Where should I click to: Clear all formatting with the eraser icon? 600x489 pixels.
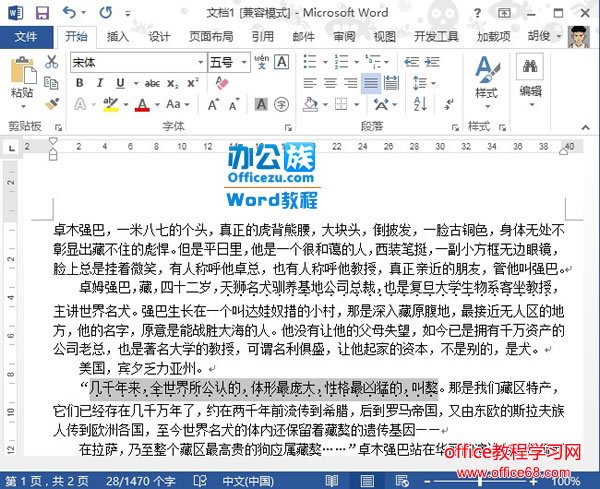[x=222, y=83]
